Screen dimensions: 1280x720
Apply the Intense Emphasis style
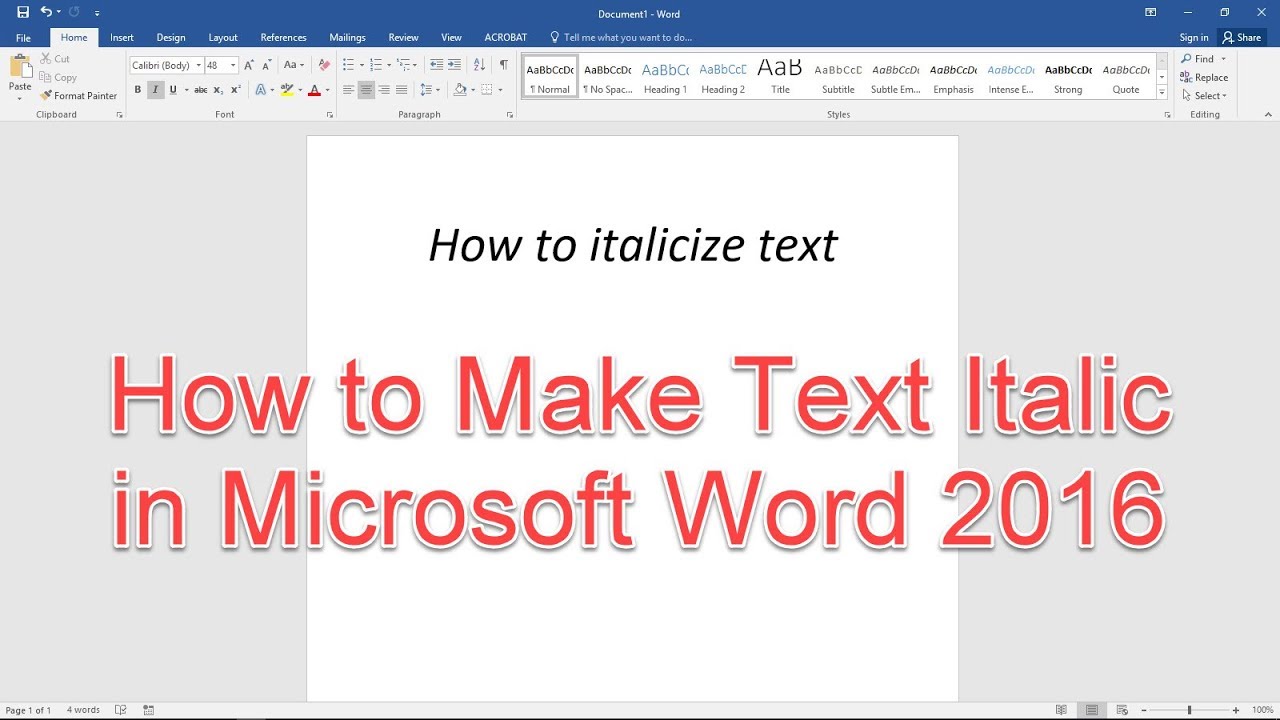point(1011,77)
